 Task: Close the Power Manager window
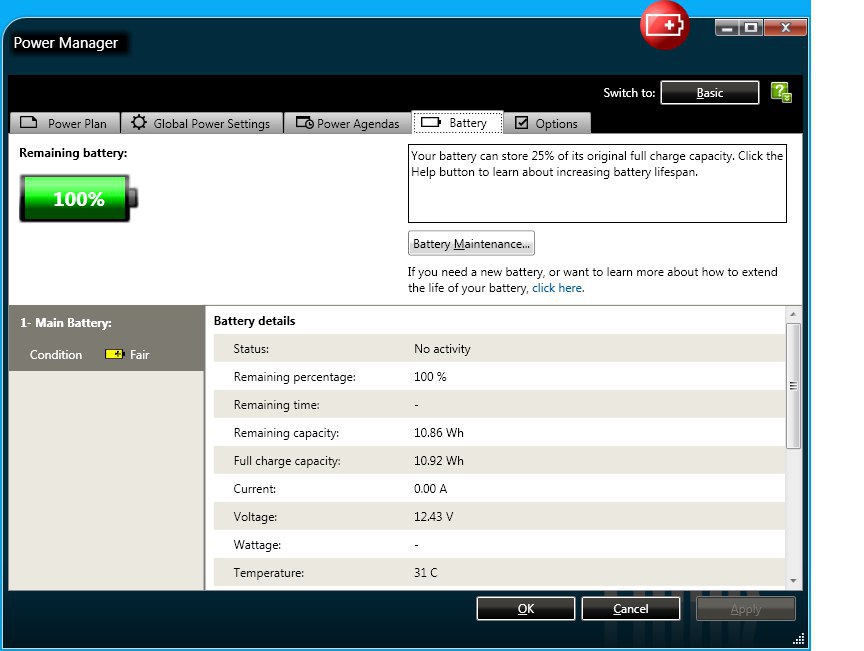point(786,28)
